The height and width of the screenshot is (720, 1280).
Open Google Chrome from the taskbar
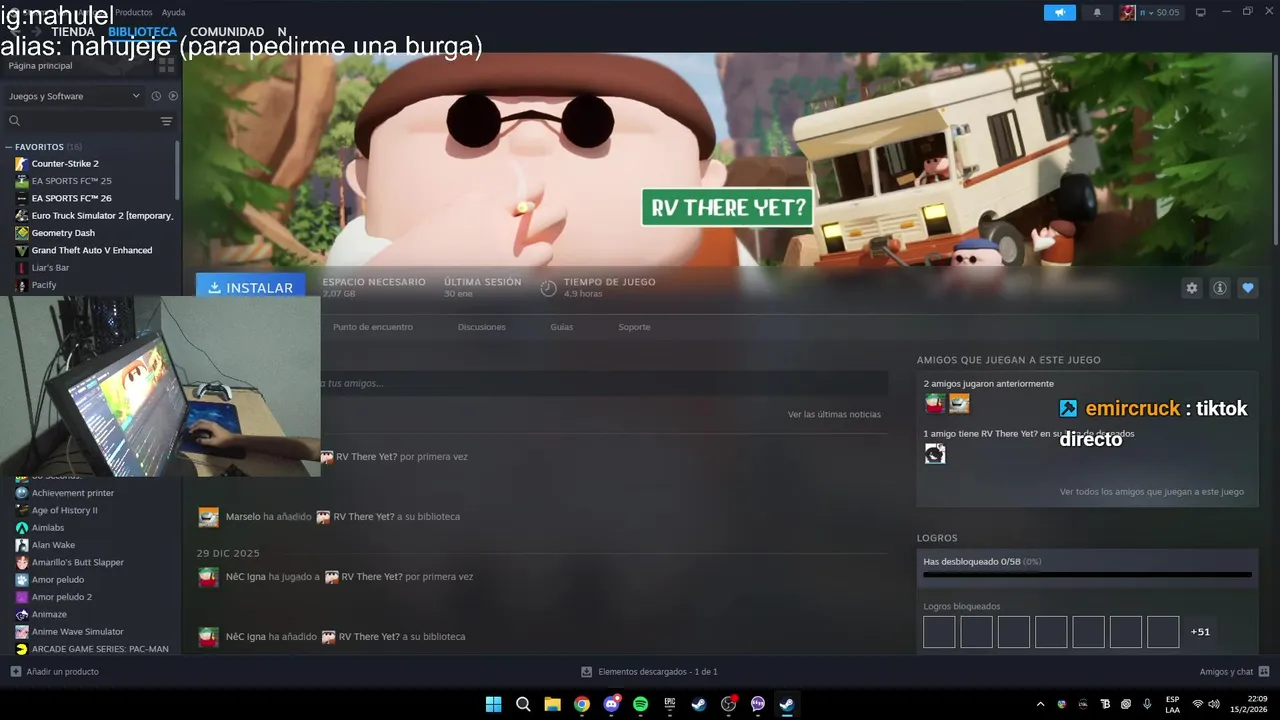point(582,704)
